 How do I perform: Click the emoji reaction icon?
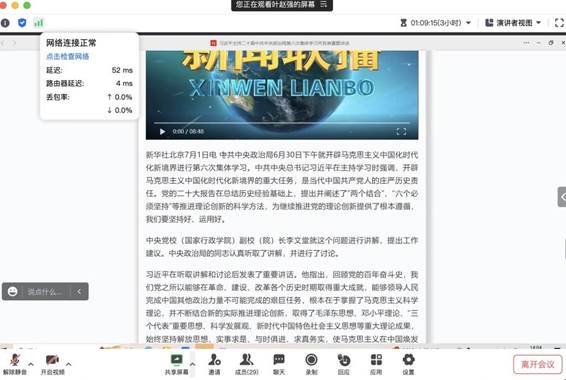[13, 291]
